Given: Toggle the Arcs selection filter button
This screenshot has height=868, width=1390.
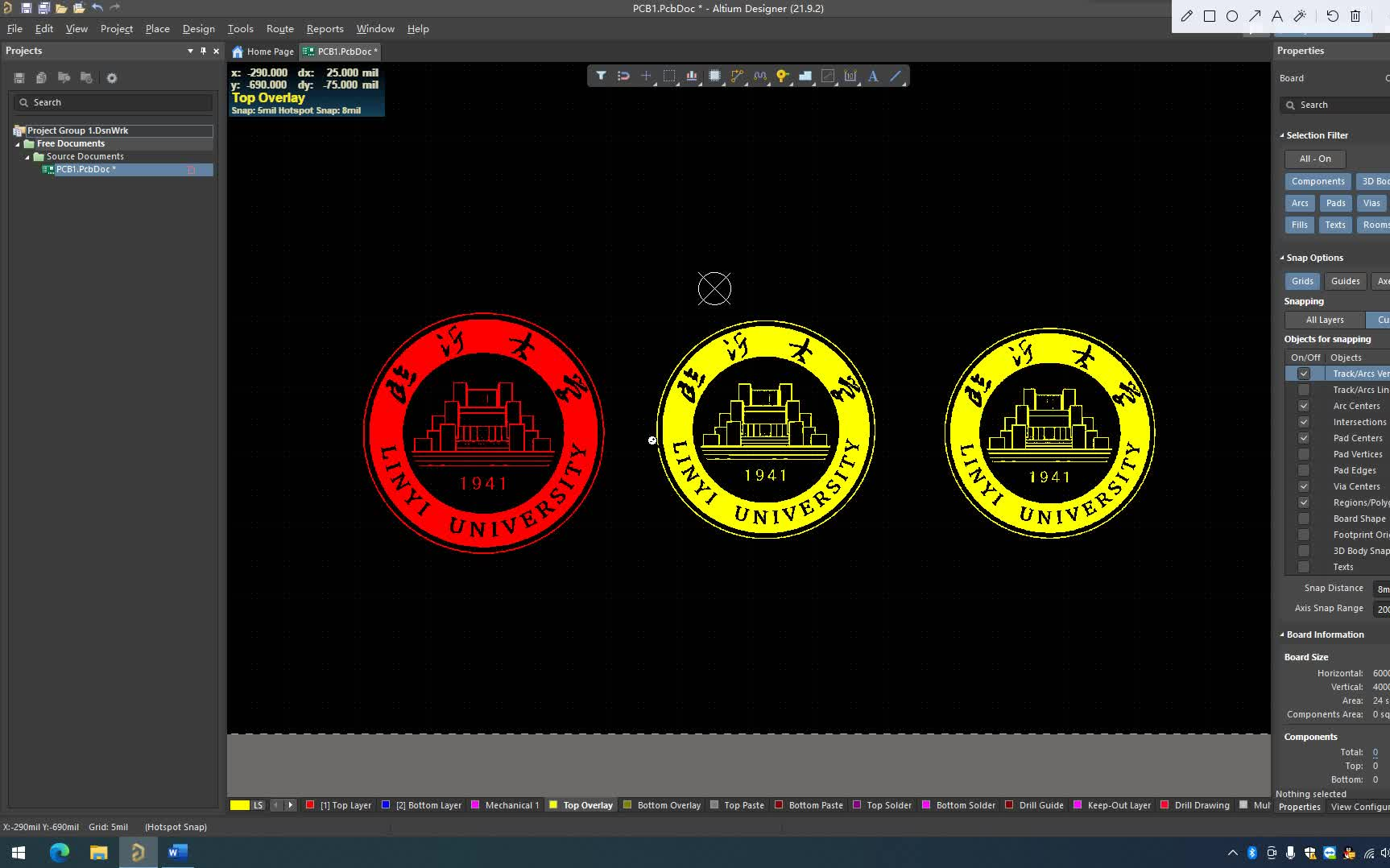Looking at the screenshot, I should (x=1300, y=203).
